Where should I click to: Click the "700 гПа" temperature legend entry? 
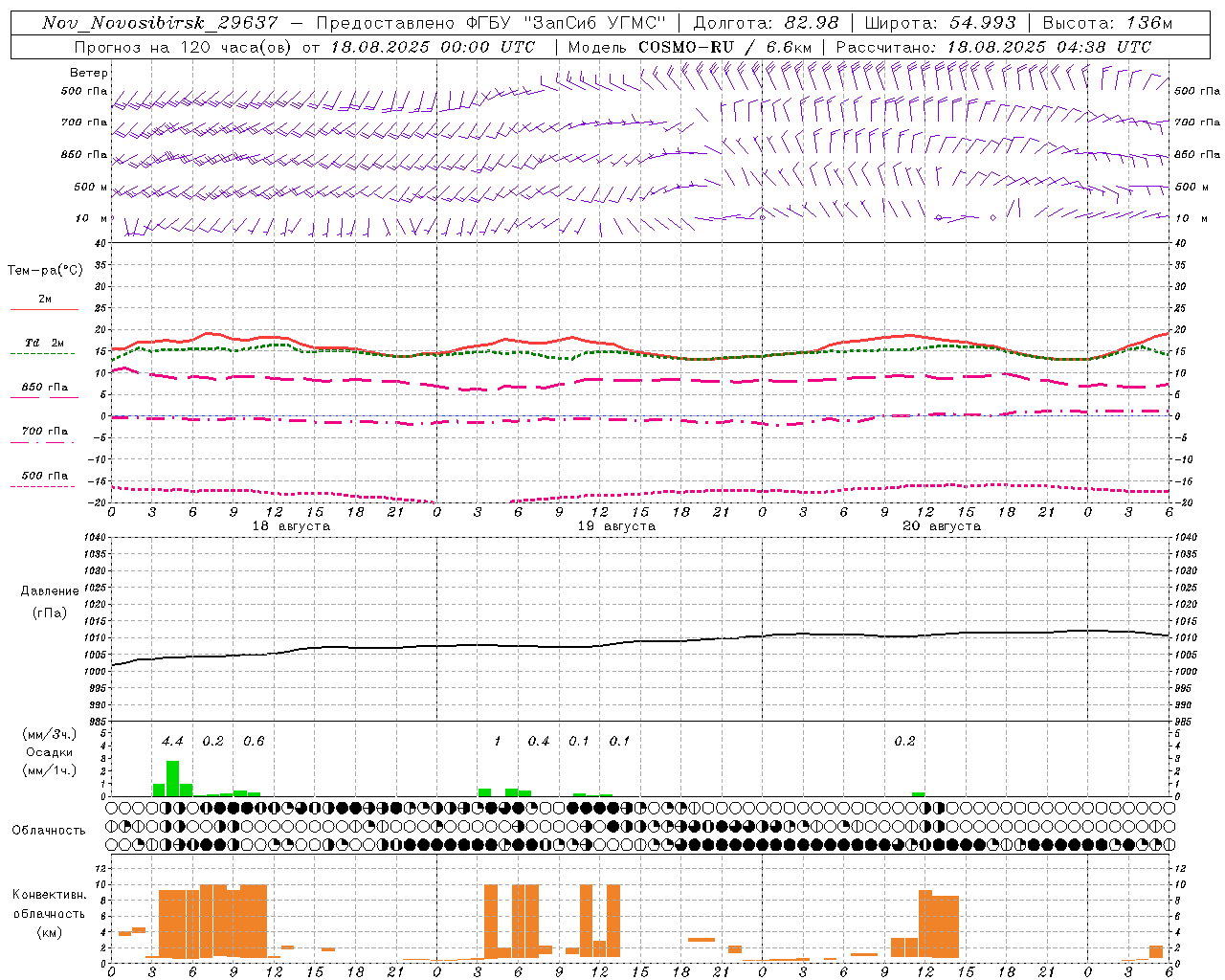point(45,432)
